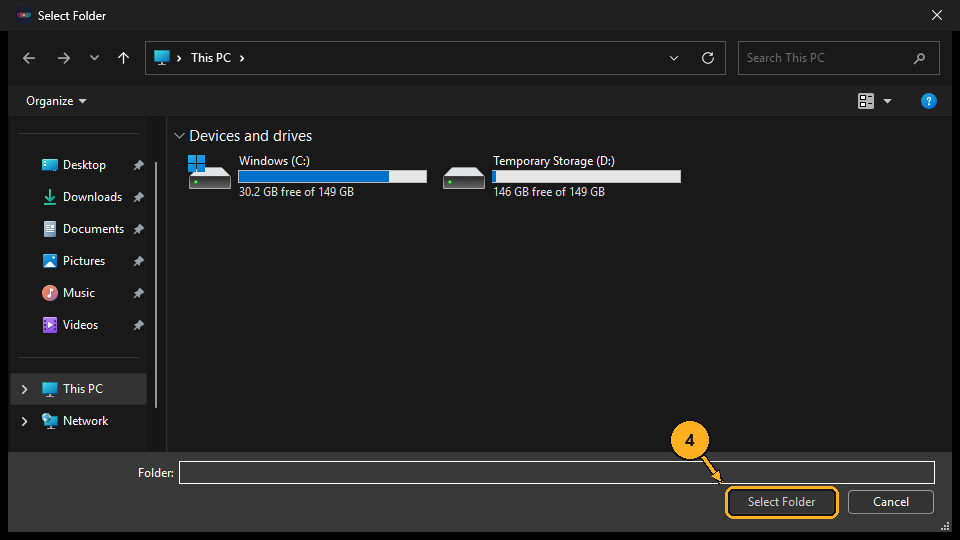The width and height of the screenshot is (960, 540).
Task: Click the search magnifier icon
Action: 919,58
